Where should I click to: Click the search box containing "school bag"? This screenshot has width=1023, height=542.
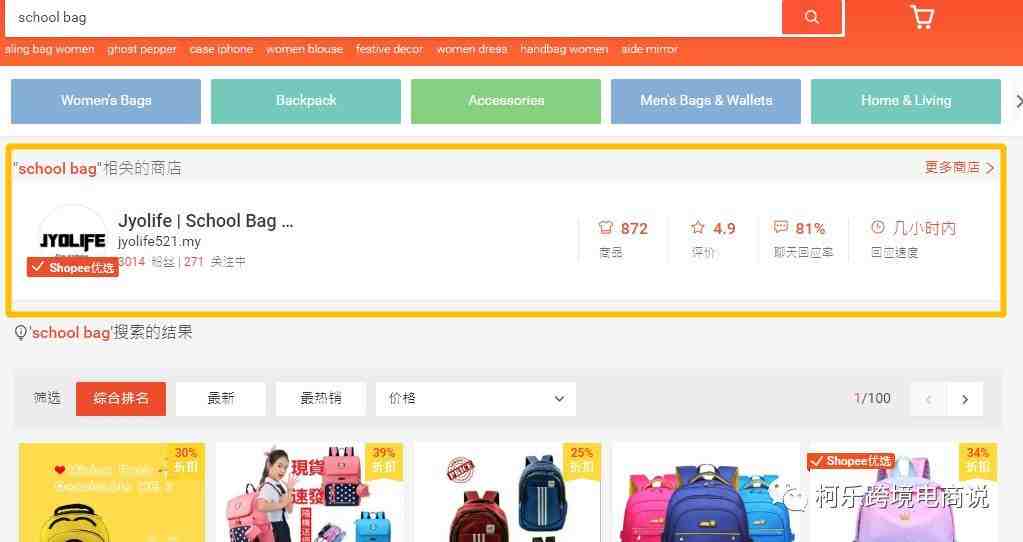(x=393, y=18)
